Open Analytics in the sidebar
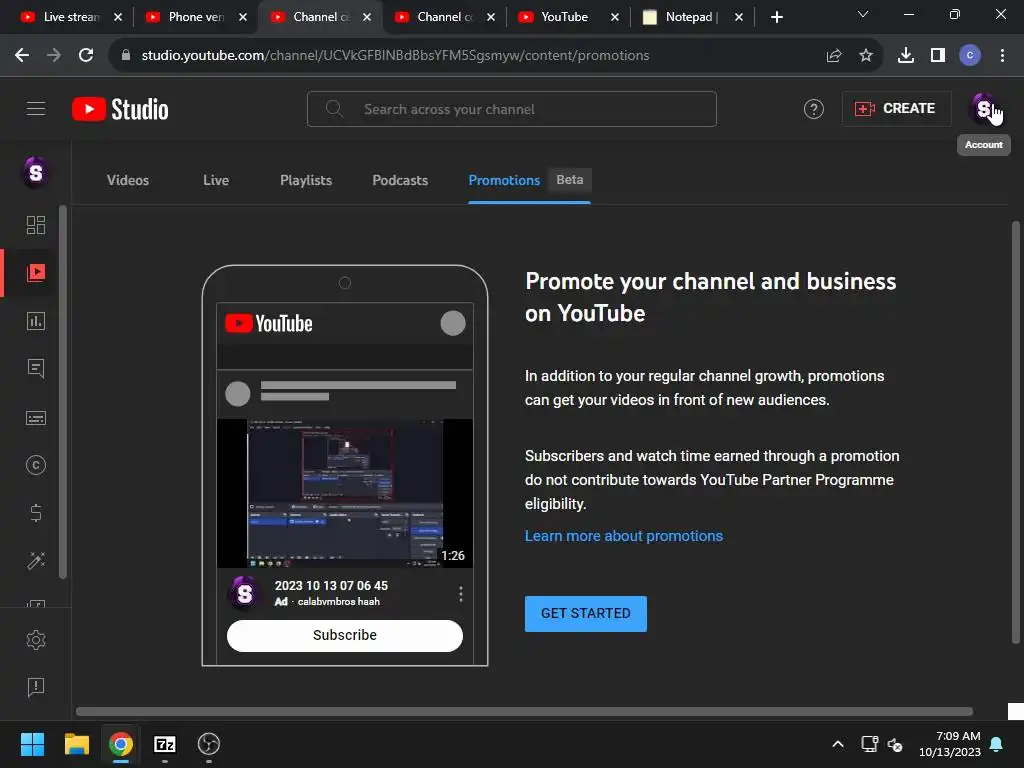The image size is (1024, 768). point(36,321)
